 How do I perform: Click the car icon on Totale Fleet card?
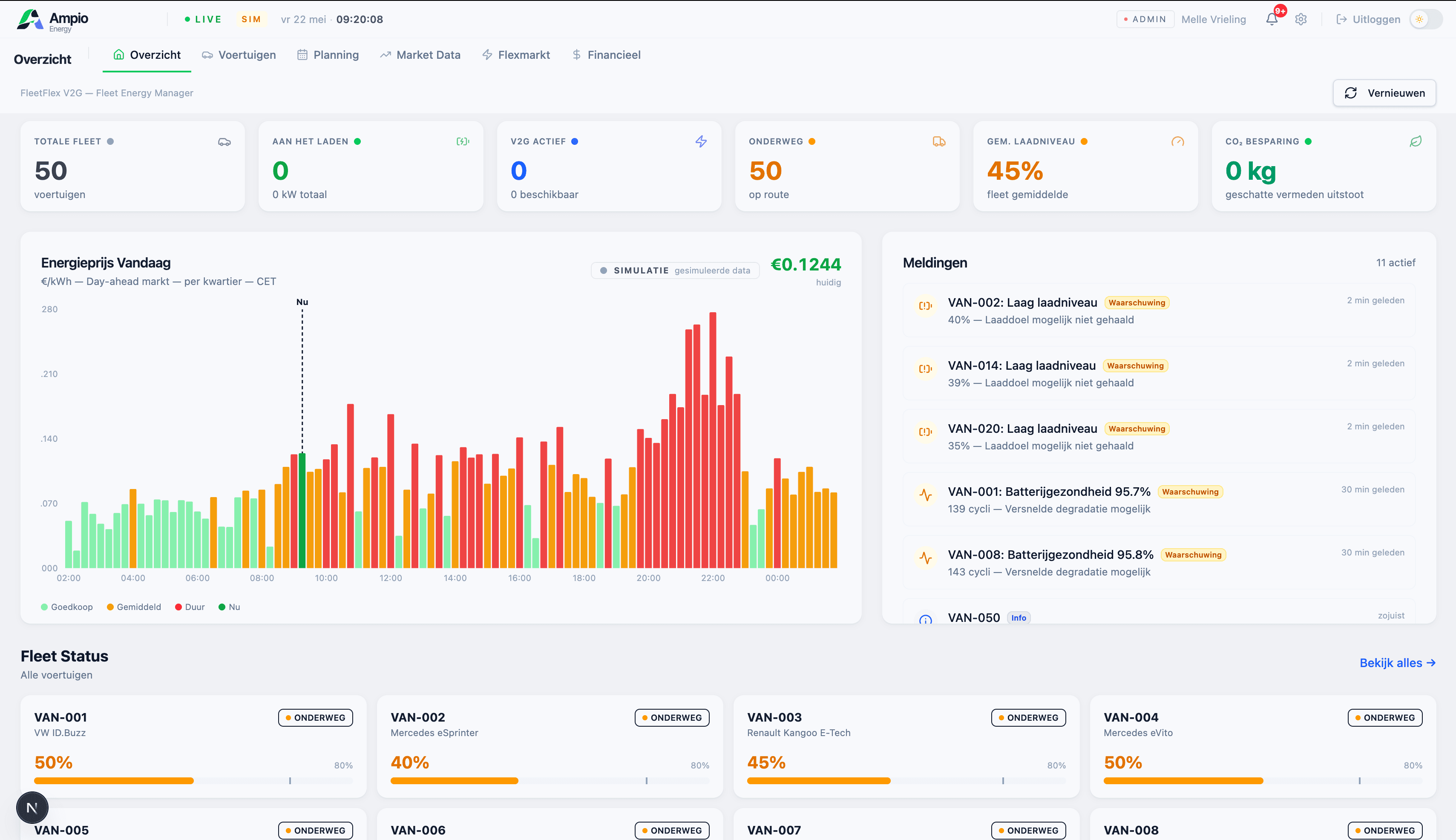(224, 142)
